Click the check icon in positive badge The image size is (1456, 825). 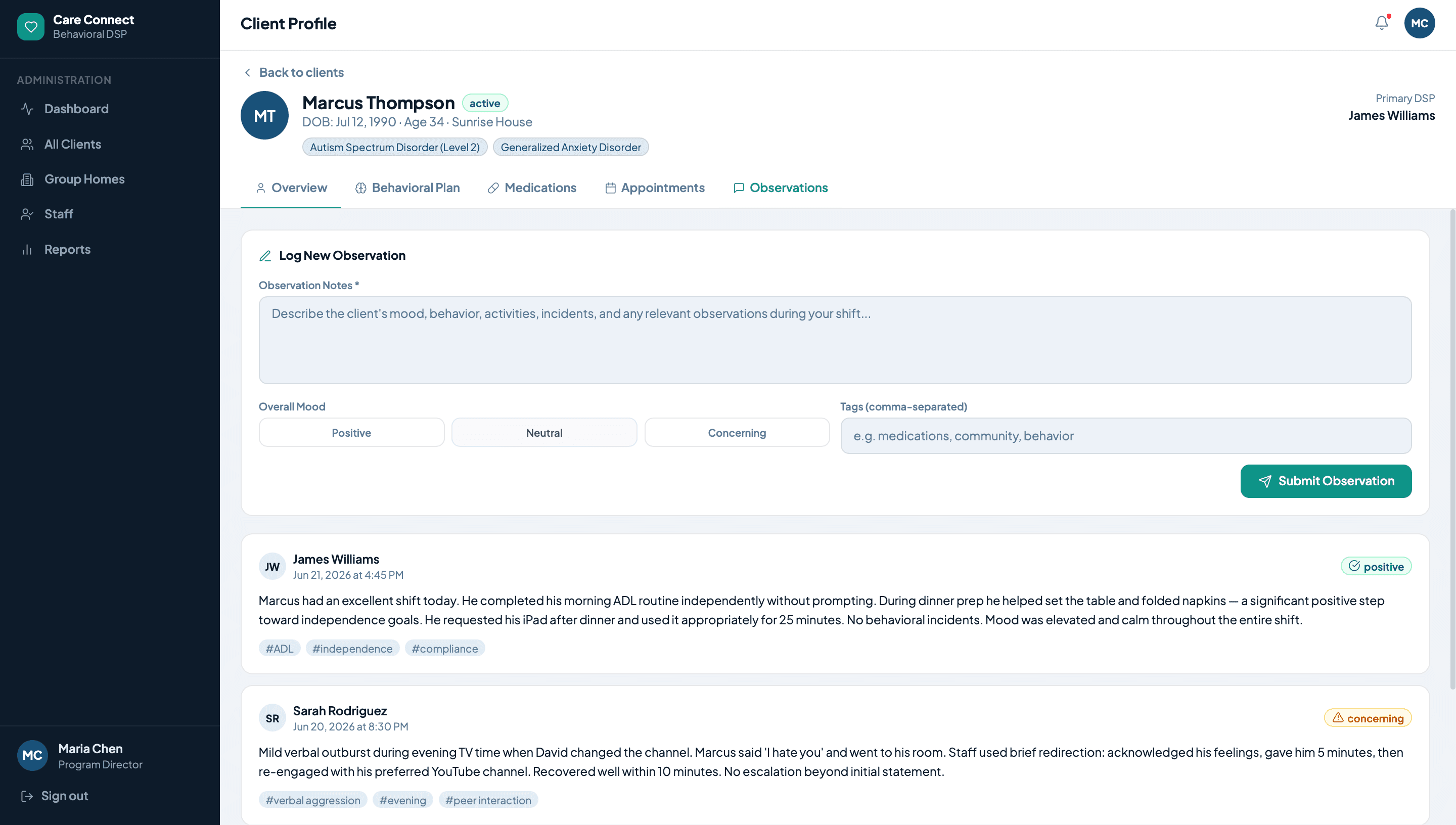1354,566
